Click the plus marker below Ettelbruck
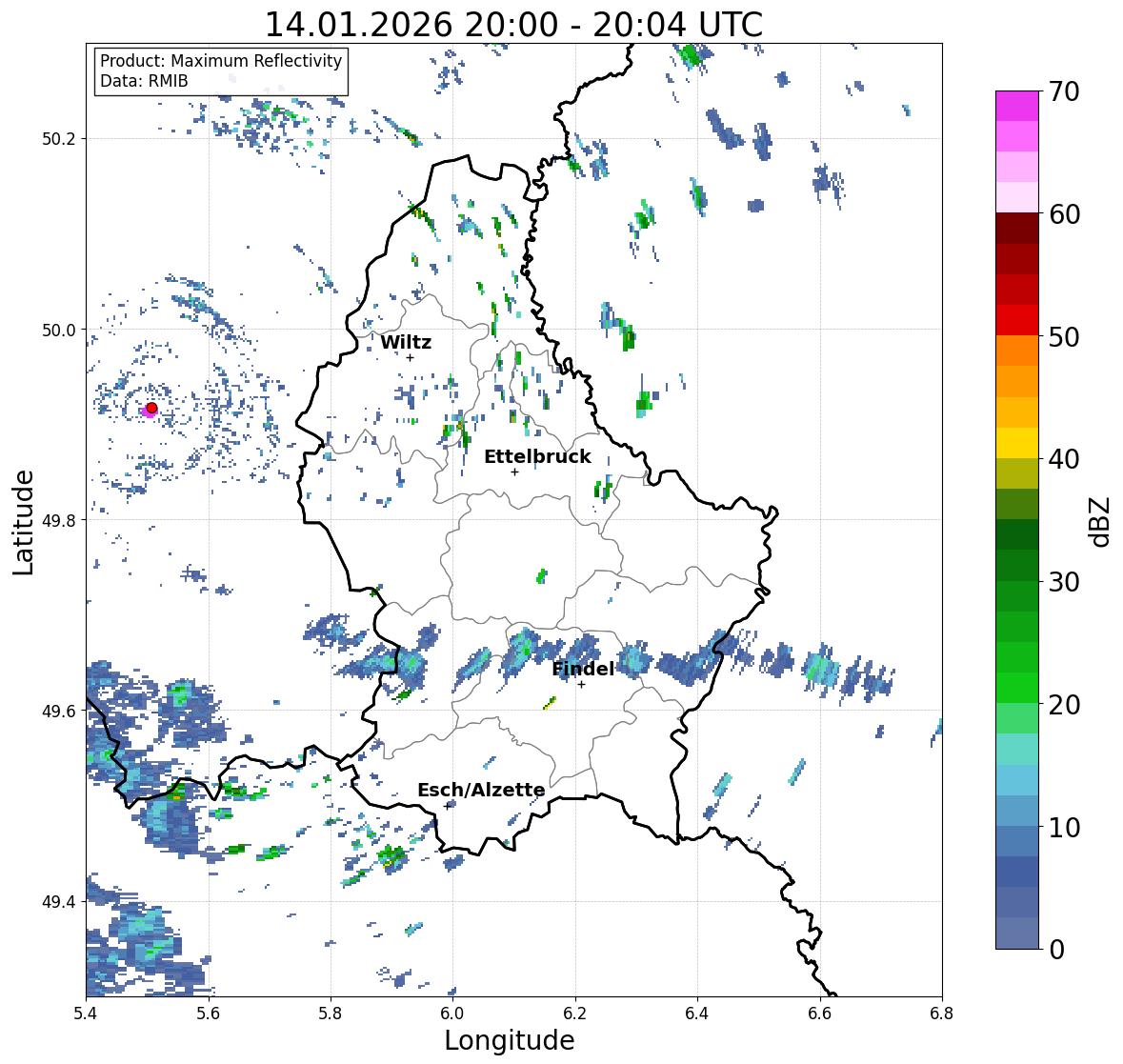1123x1064 pixels. pos(514,472)
